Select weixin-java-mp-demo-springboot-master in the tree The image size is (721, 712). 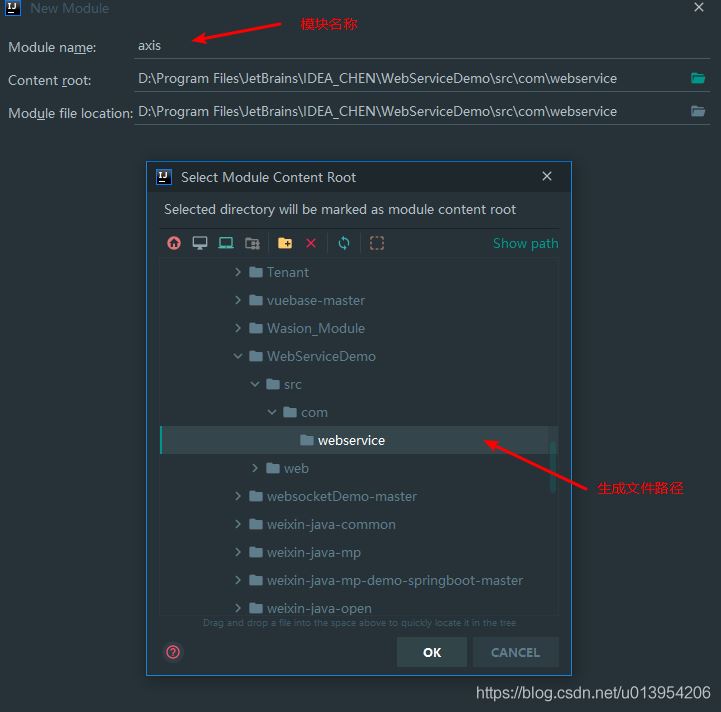(x=386, y=580)
